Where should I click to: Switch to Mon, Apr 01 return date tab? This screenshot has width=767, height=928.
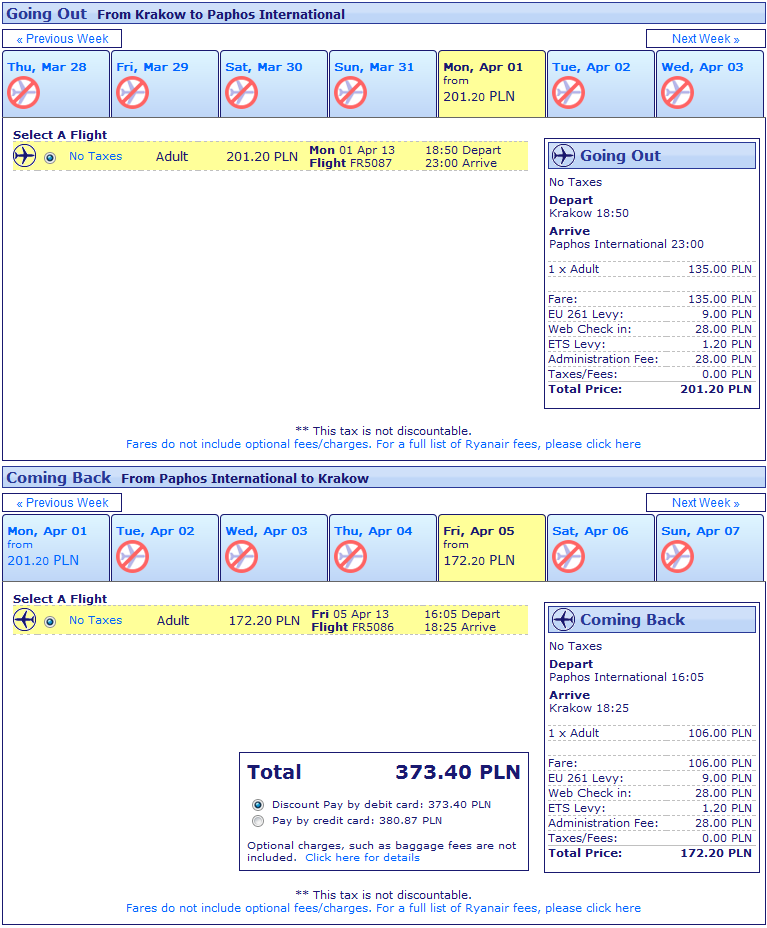pyautogui.click(x=56, y=547)
